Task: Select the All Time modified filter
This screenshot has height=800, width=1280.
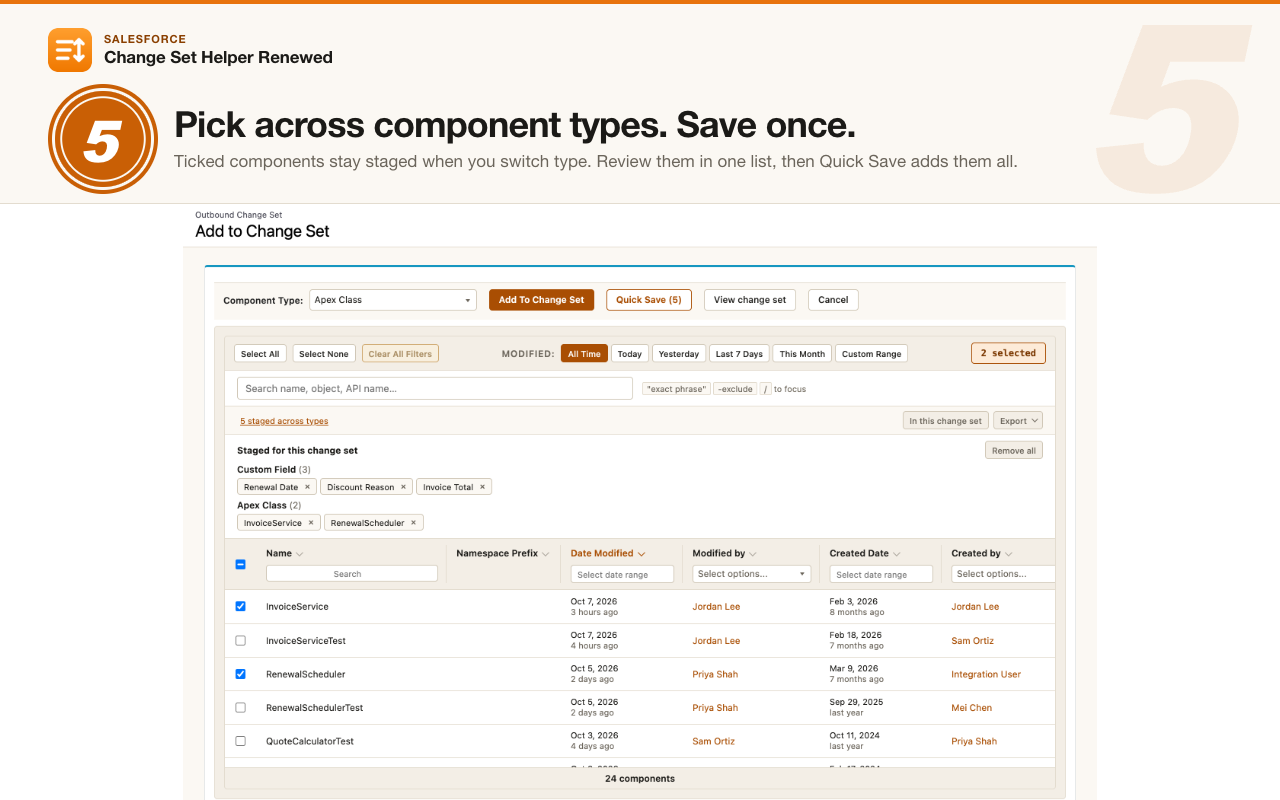Action: pyautogui.click(x=584, y=354)
